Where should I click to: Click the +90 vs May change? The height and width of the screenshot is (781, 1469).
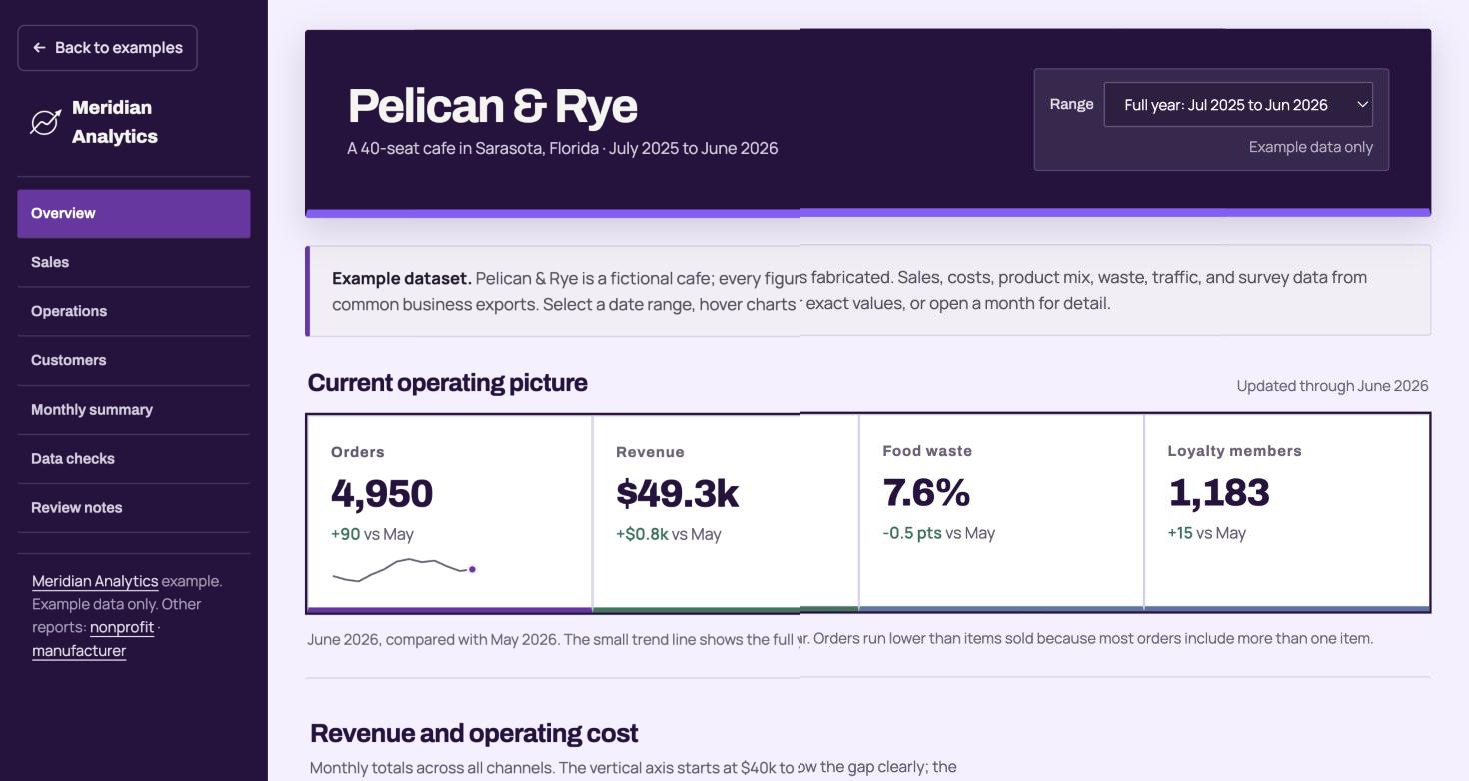tap(372, 534)
